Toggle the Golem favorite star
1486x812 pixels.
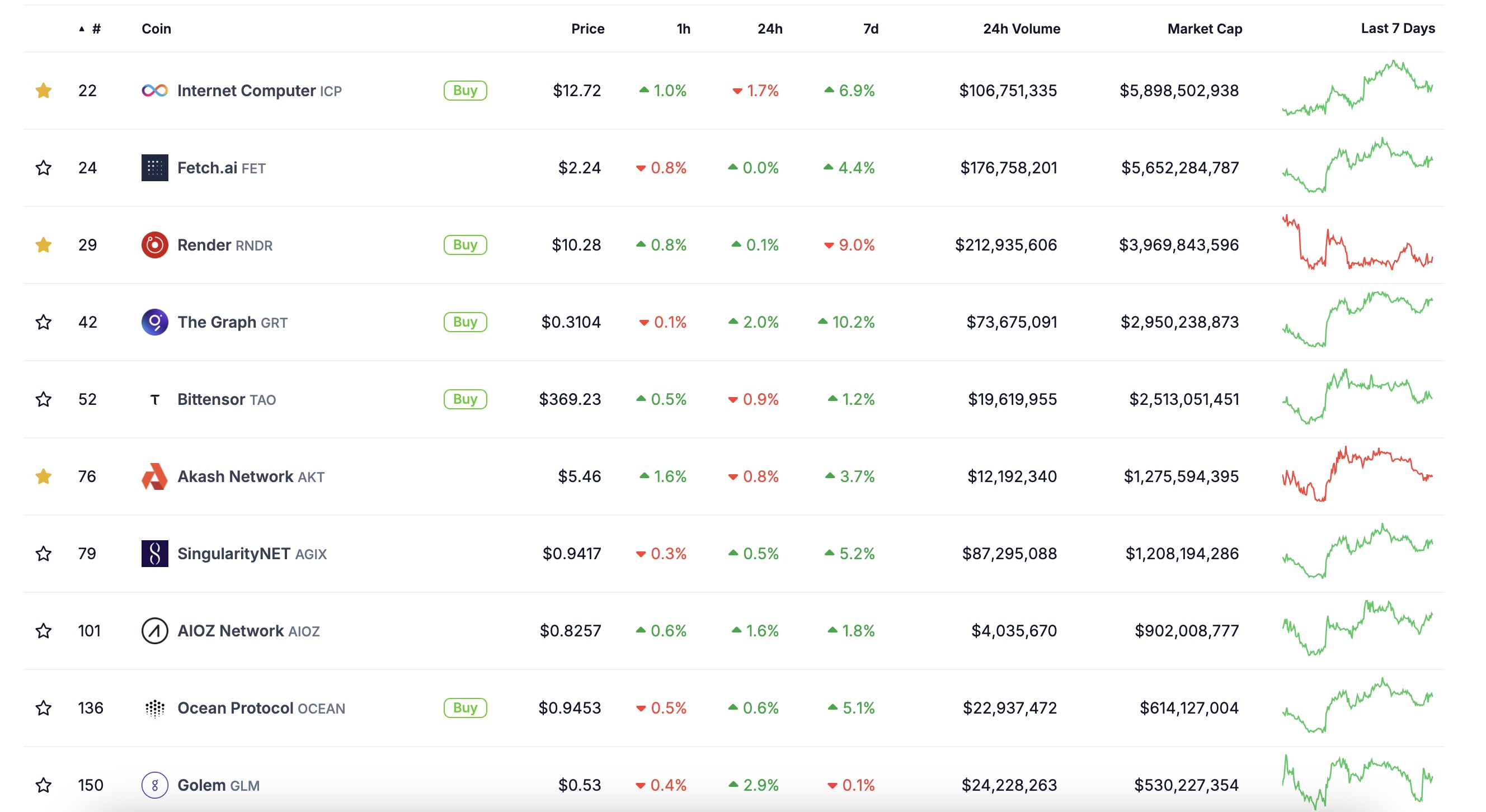click(43, 785)
